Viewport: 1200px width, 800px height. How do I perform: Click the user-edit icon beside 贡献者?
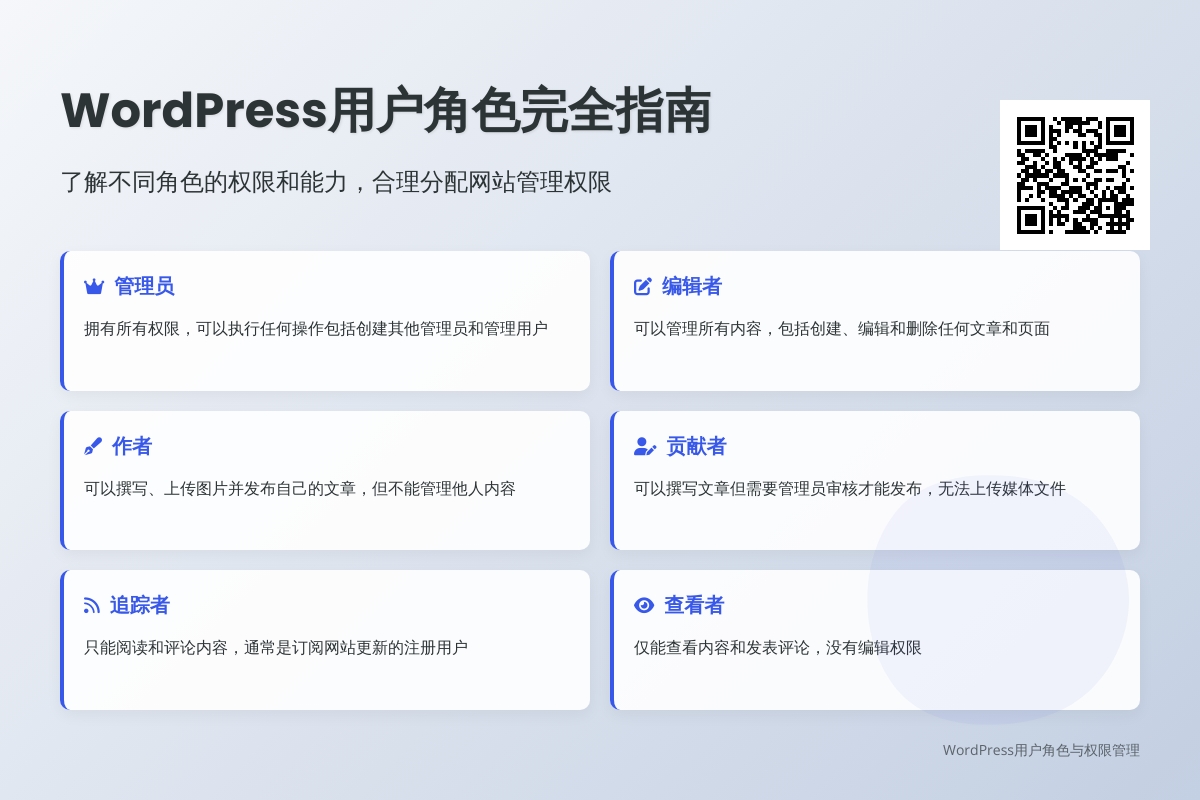coord(645,446)
